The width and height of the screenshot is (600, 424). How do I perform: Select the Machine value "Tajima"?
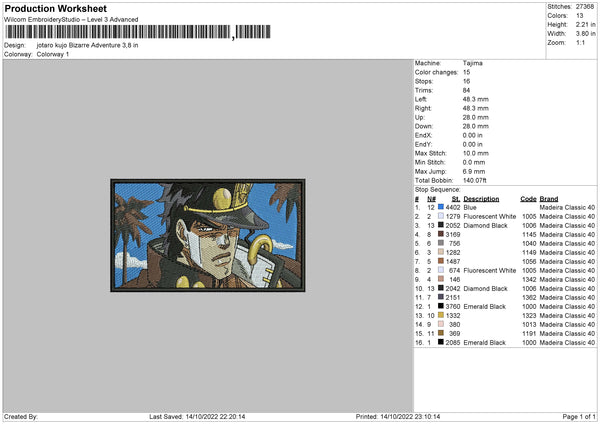(473, 63)
